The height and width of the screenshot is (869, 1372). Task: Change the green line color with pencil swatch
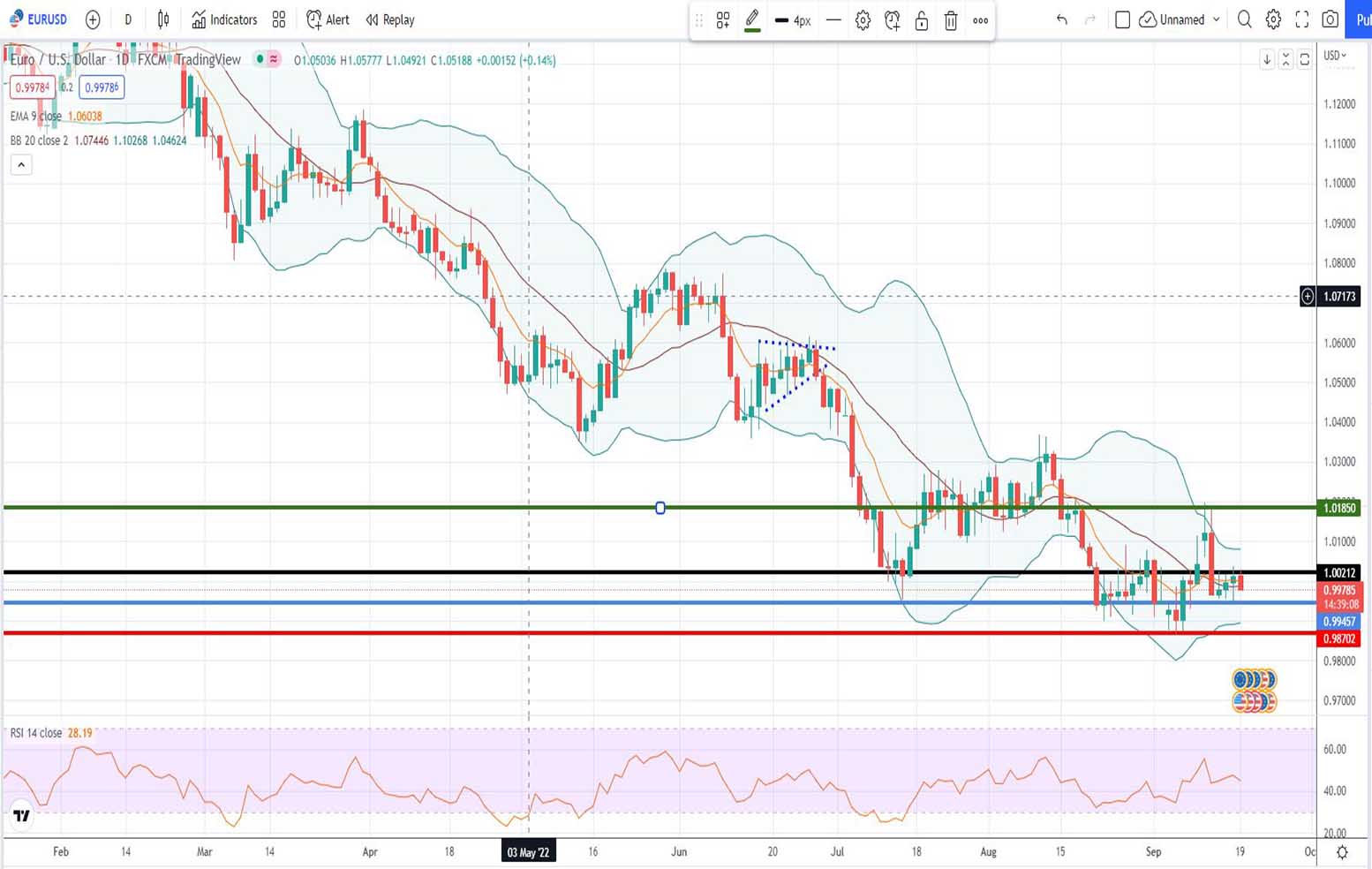[x=752, y=20]
